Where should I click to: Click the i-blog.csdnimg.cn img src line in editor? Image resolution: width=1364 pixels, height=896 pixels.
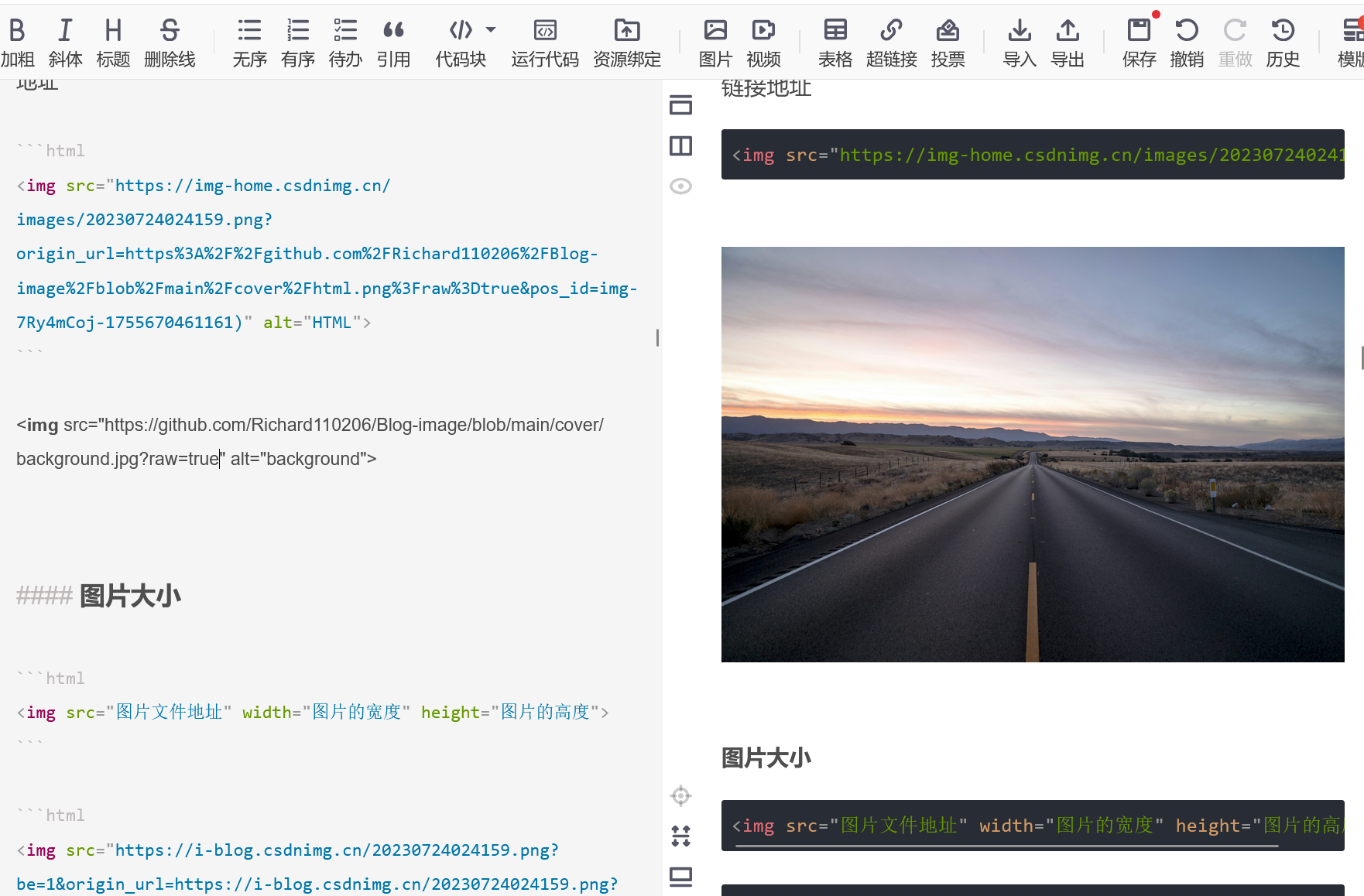pos(288,850)
